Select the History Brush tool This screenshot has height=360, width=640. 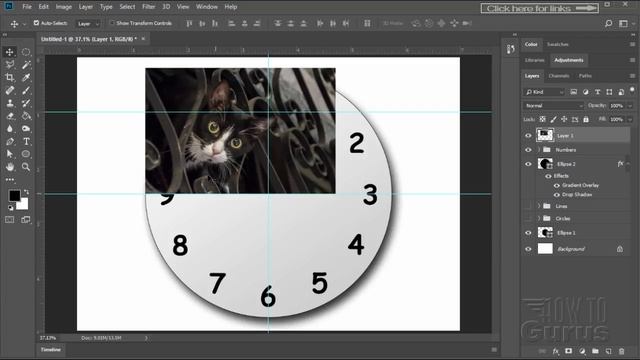pos(26,103)
